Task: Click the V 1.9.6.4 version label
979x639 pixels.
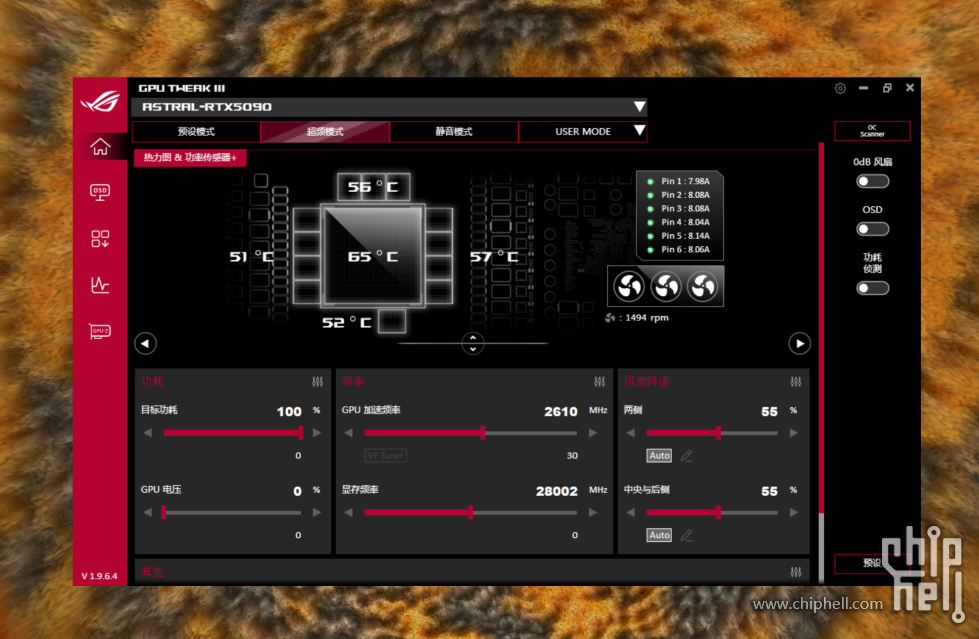Action: pyautogui.click(x=99, y=576)
